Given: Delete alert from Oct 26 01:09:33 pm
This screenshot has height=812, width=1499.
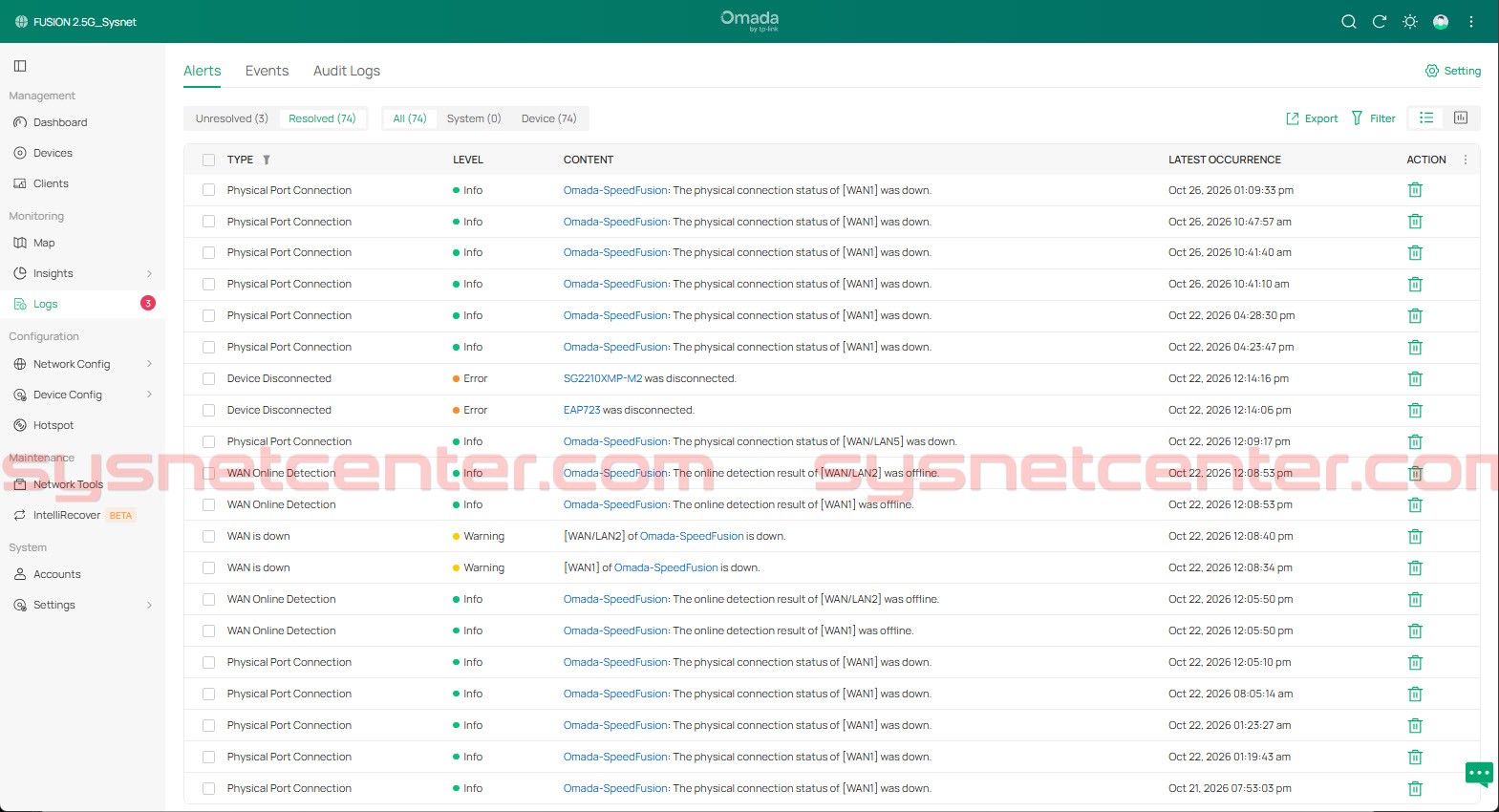Looking at the screenshot, I should click(x=1415, y=190).
